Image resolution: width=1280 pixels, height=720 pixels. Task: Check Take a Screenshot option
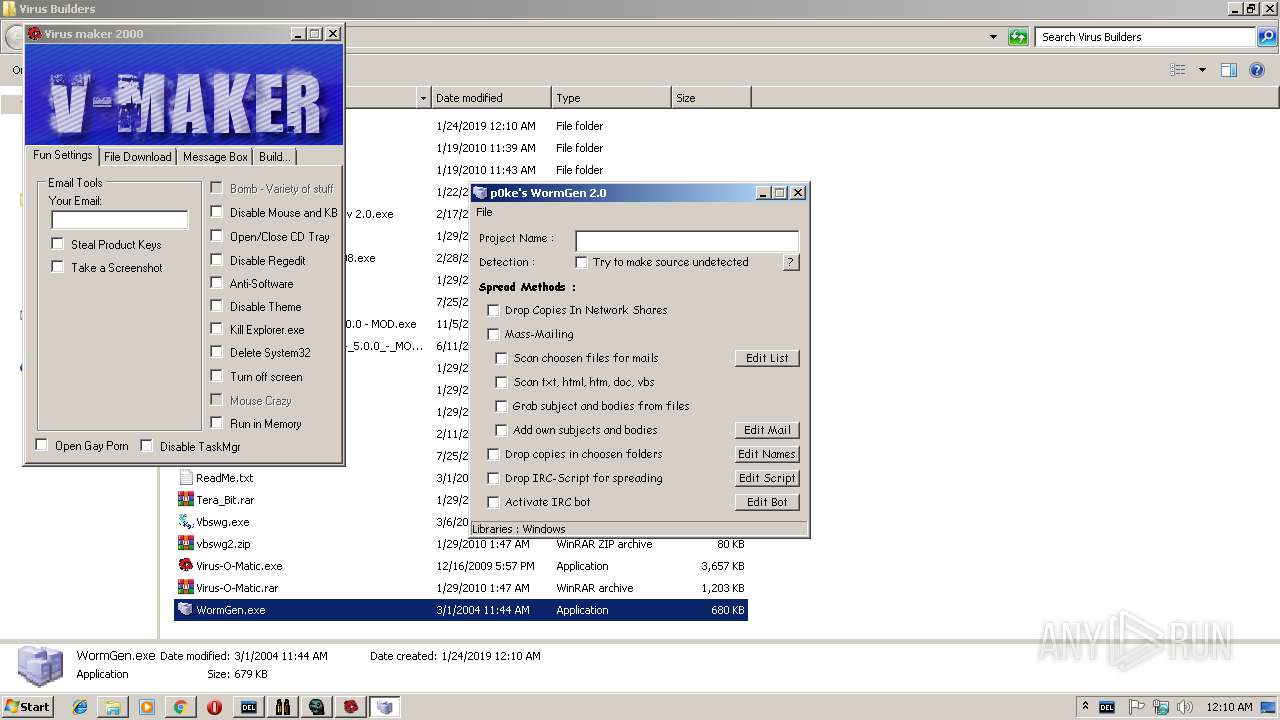(x=58, y=267)
